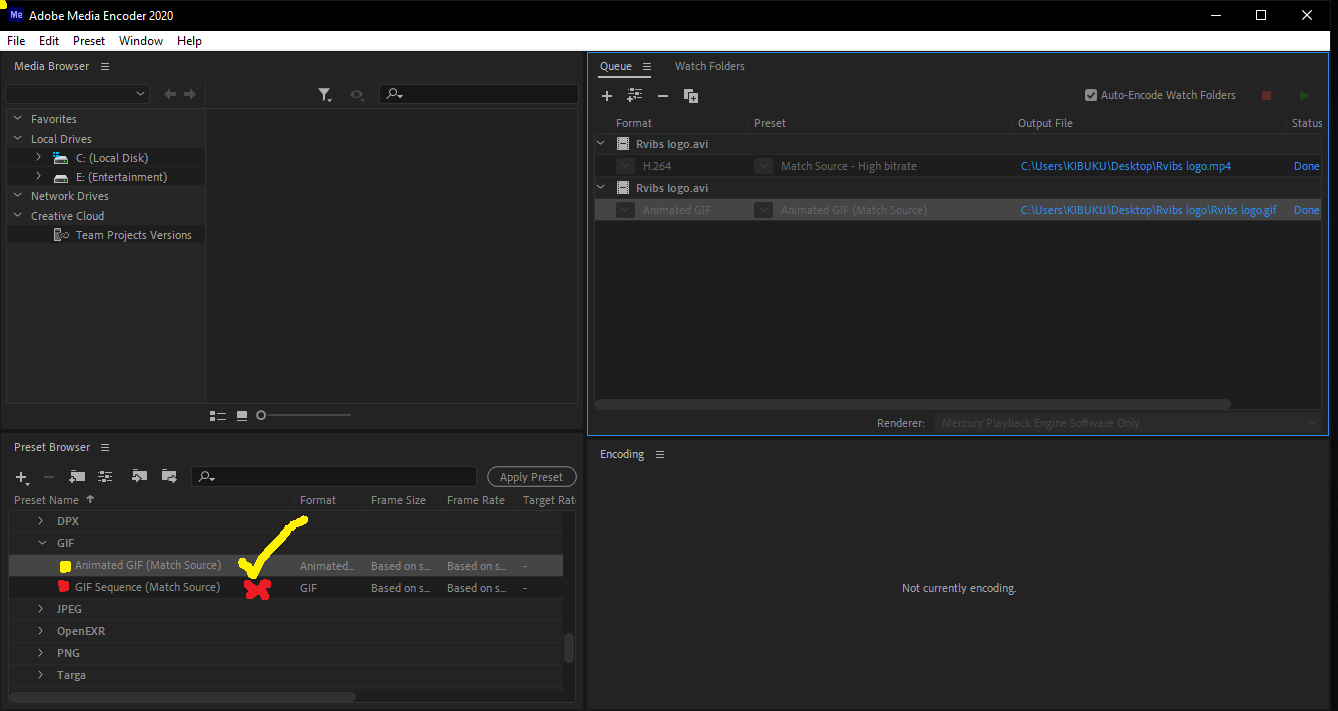
Task: Open the Preset menu
Action: [89, 41]
